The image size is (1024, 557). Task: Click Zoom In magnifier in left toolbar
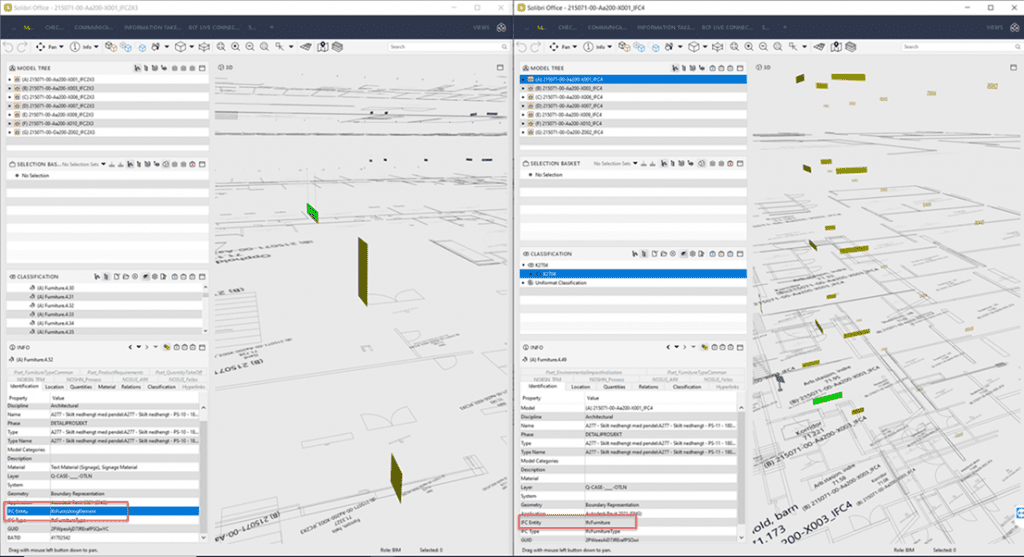click(233, 47)
